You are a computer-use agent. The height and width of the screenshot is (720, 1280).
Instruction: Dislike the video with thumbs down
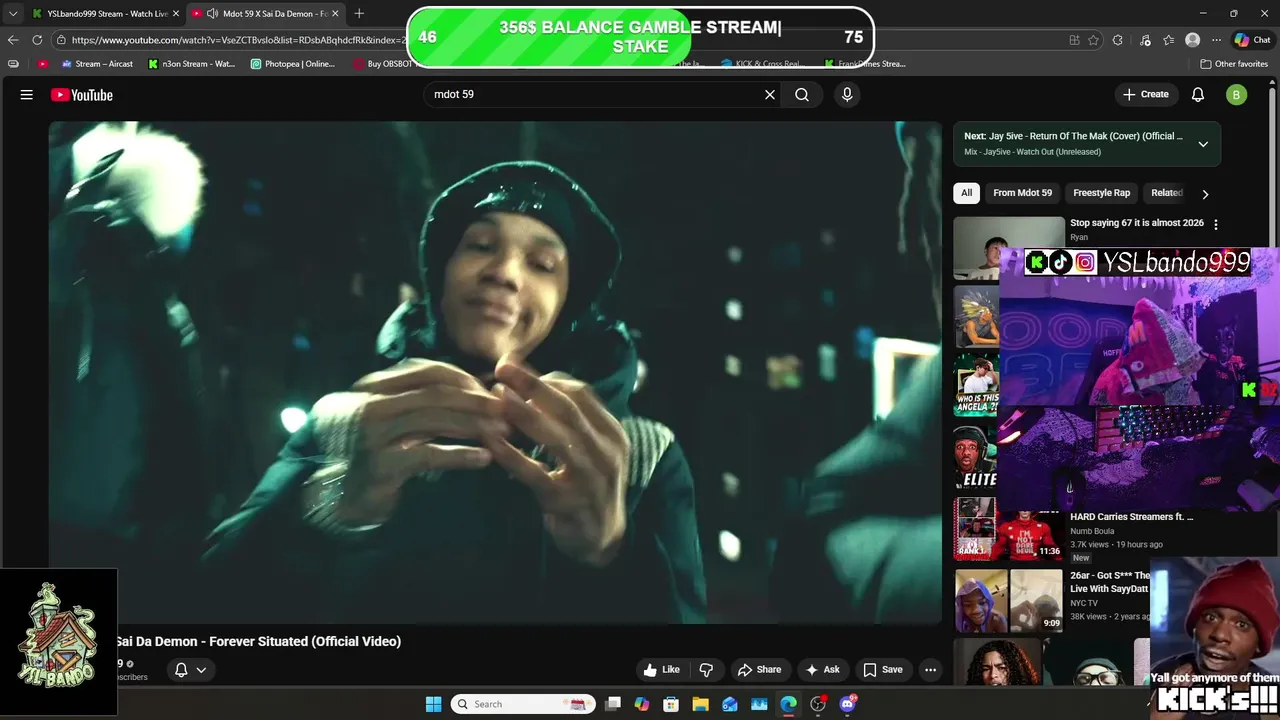pyautogui.click(x=706, y=670)
